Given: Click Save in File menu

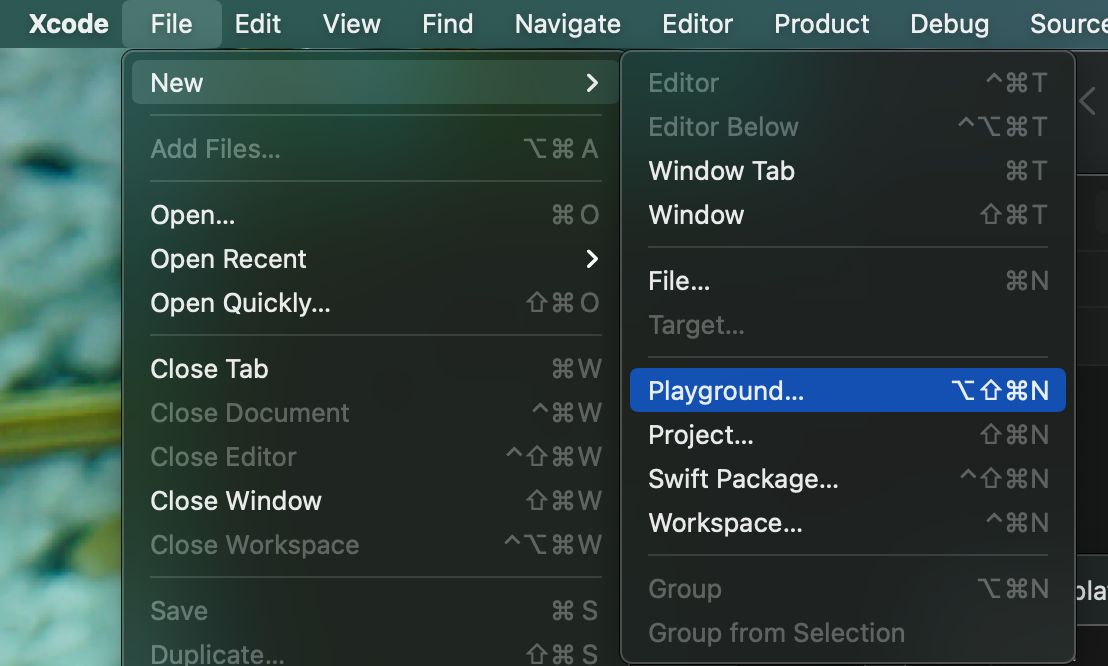Looking at the screenshot, I should pyautogui.click(x=375, y=610).
